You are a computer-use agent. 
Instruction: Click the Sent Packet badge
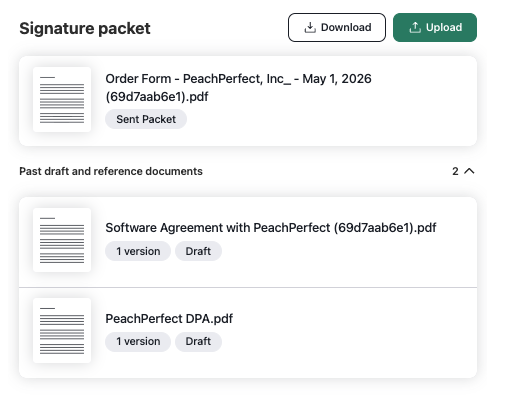tap(146, 119)
